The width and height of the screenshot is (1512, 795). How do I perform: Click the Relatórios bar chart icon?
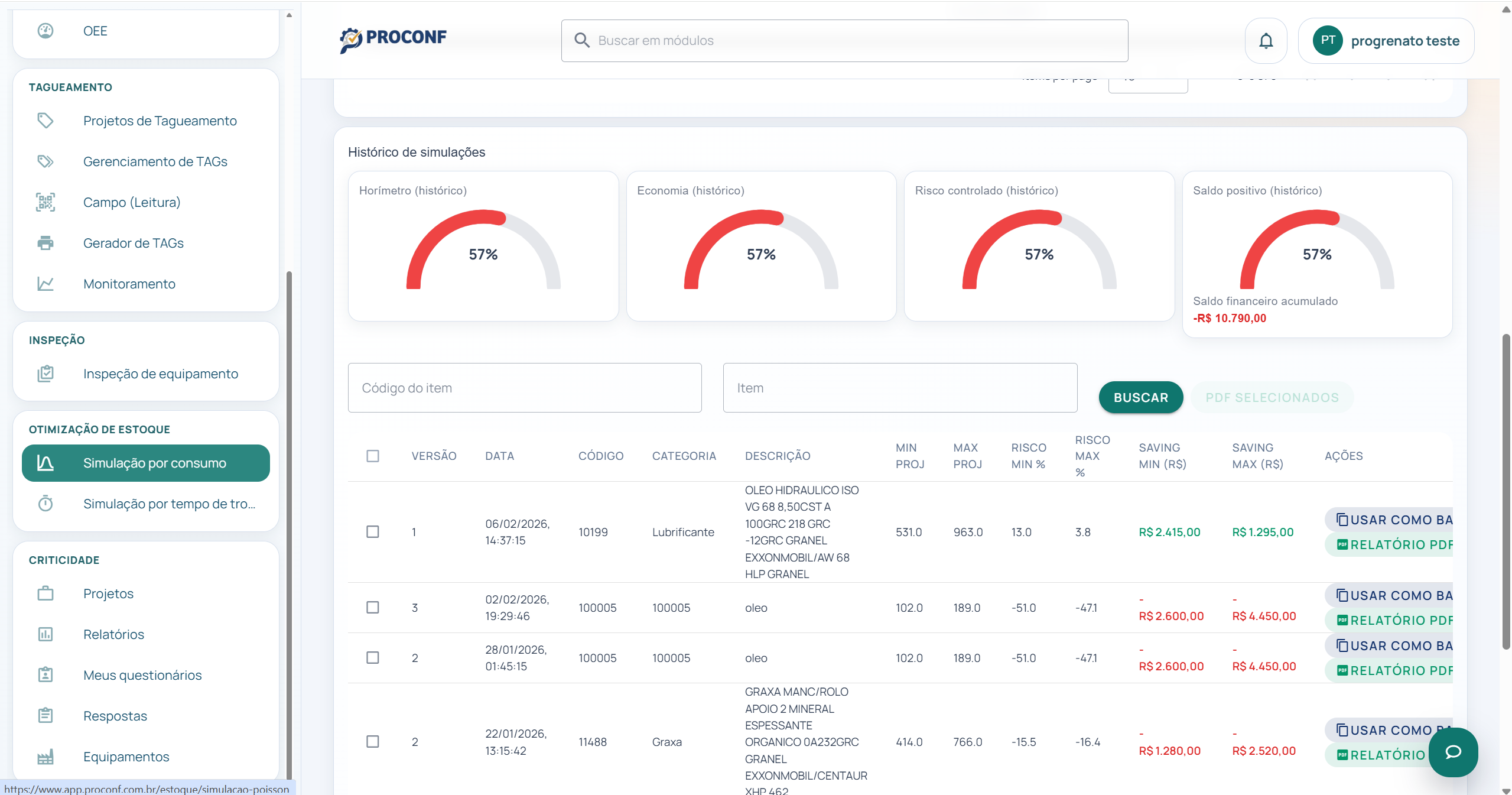coord(45,634)
